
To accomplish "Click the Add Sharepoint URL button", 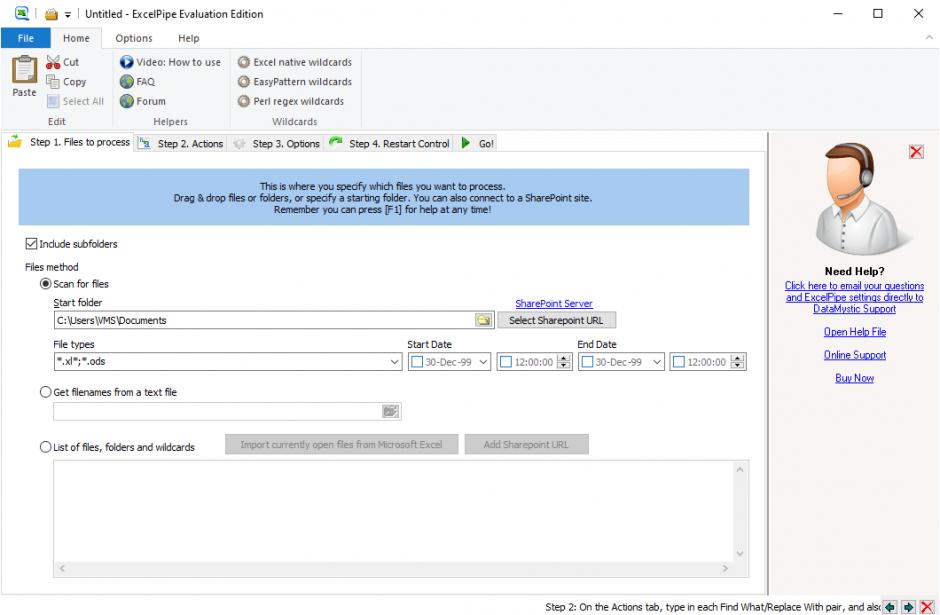I will point(526,444).
